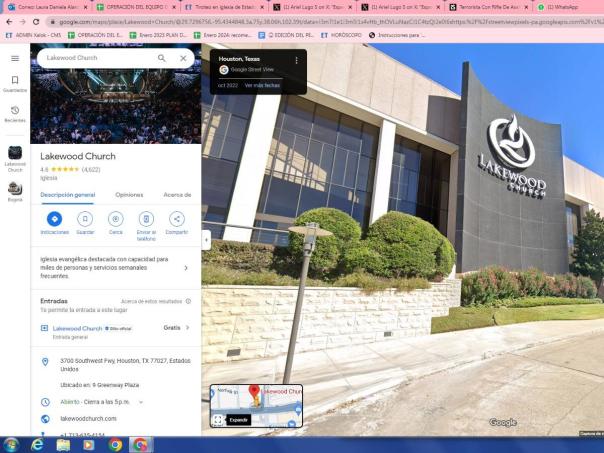
Task: Clear the Lakewood Church search
Action: (x=183, y=59)
